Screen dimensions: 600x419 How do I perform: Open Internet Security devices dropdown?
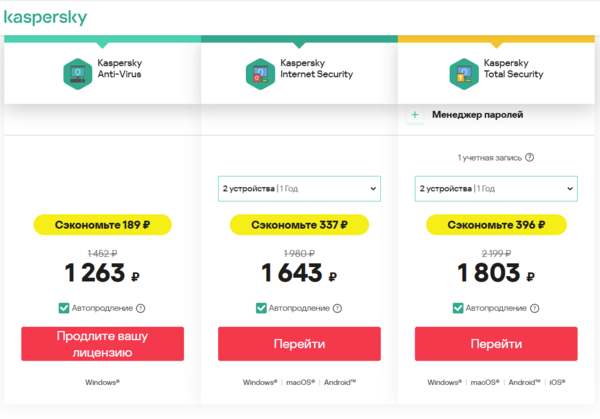(299, 188)
